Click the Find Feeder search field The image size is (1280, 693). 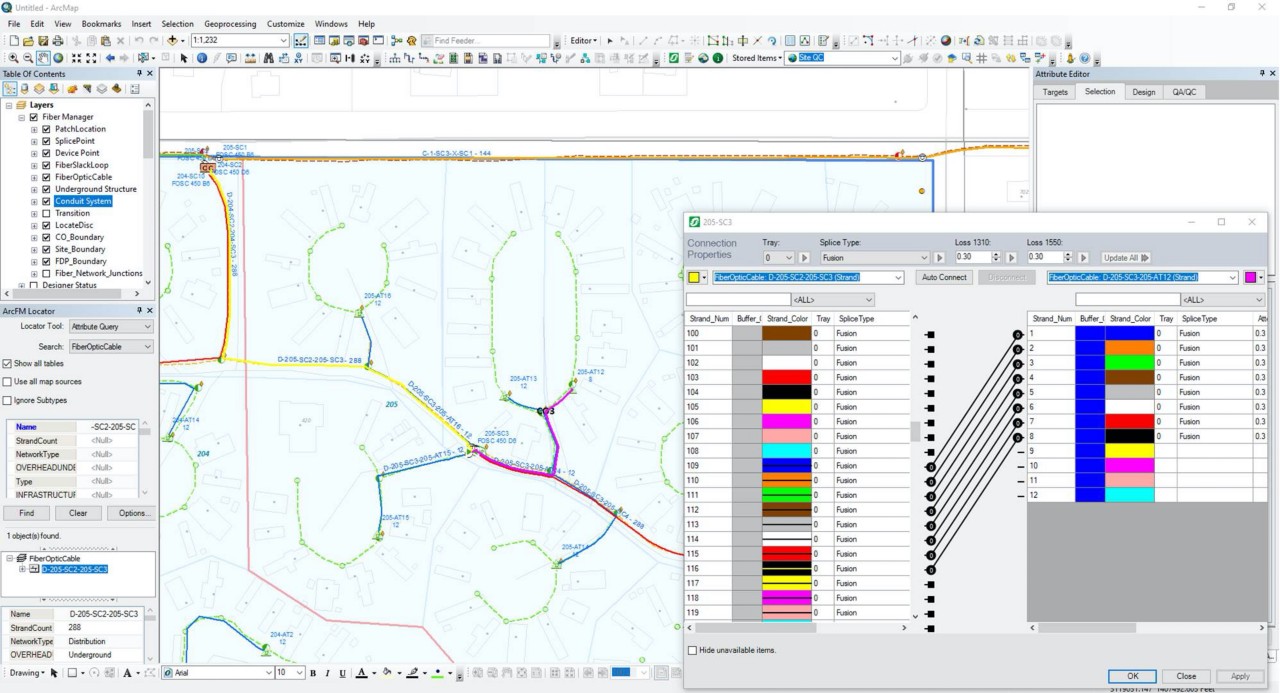[x=490, y=41]
